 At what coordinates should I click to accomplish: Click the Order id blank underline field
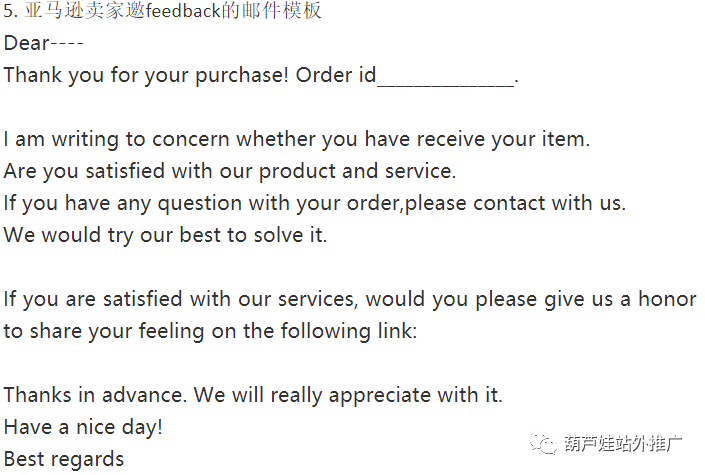tap(446, 76)
